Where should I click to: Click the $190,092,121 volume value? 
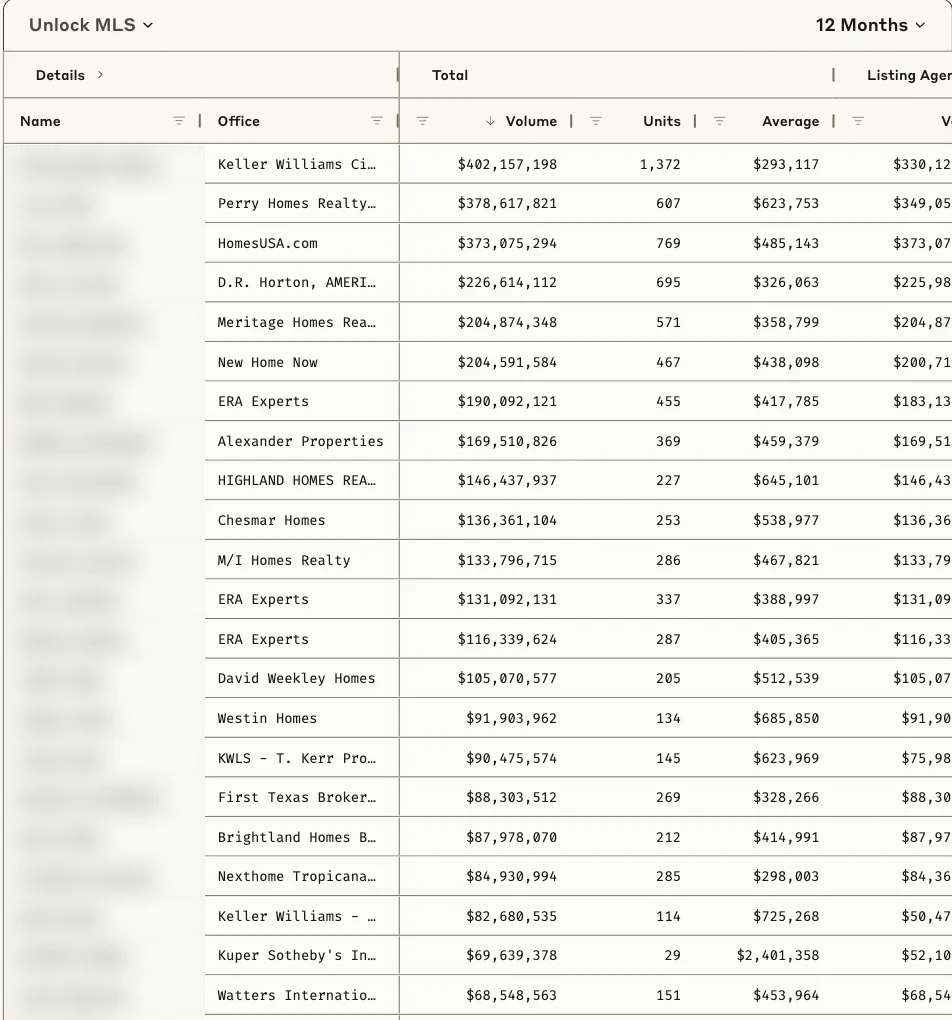(x=507, y=401)
